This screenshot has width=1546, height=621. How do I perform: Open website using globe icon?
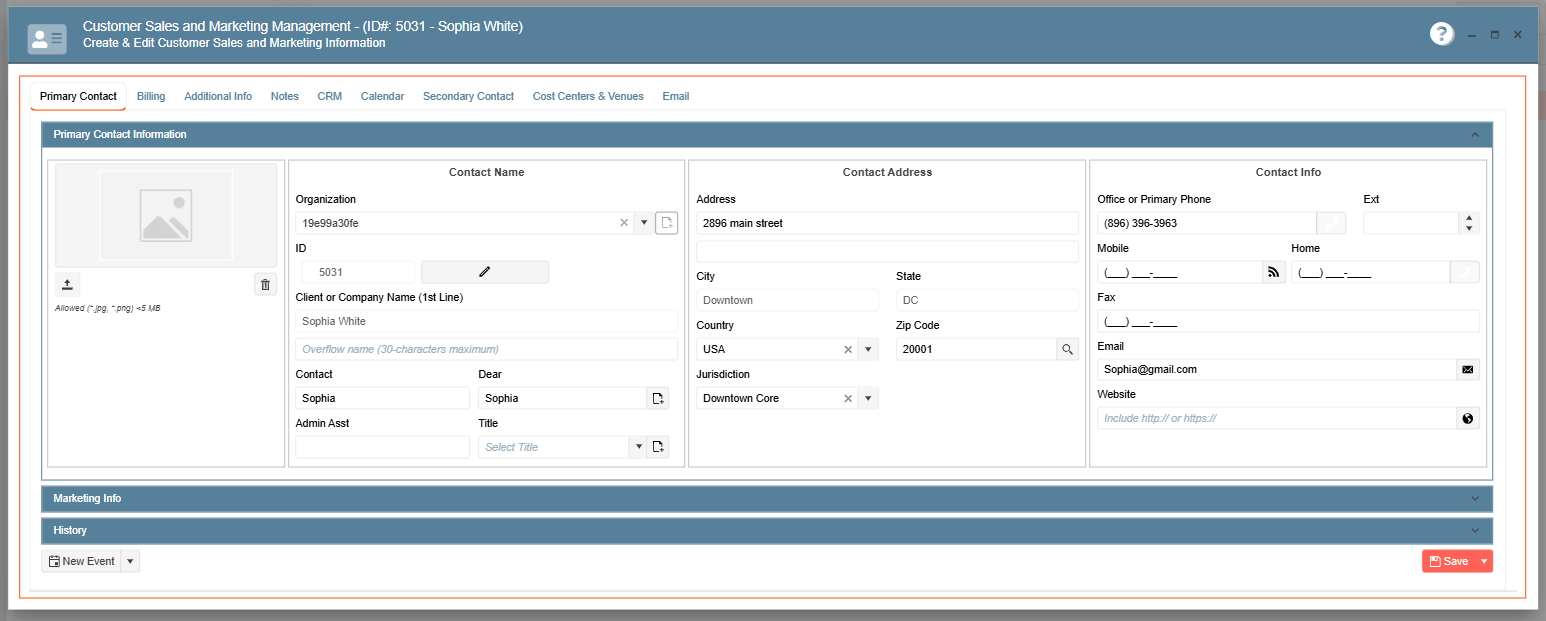(1468, 418)
